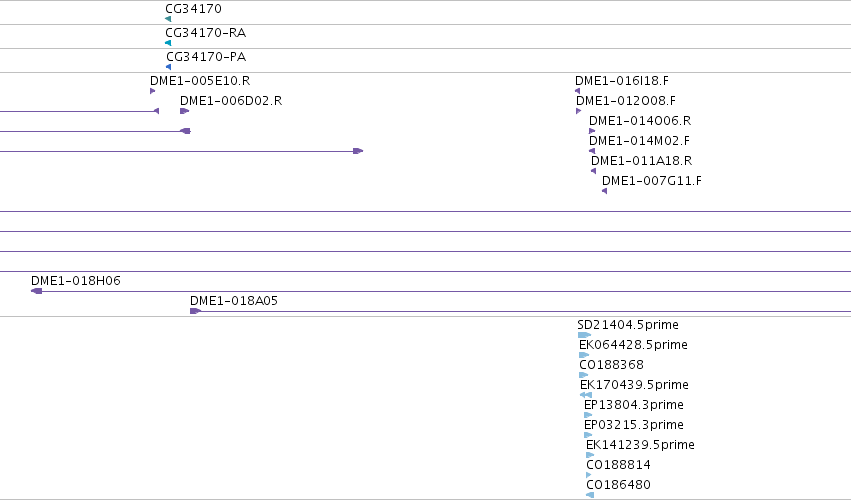Viewport: 851px width, 500px height.
Task: Select the DME1-011A18.R label
Action: tap(642, 161)
